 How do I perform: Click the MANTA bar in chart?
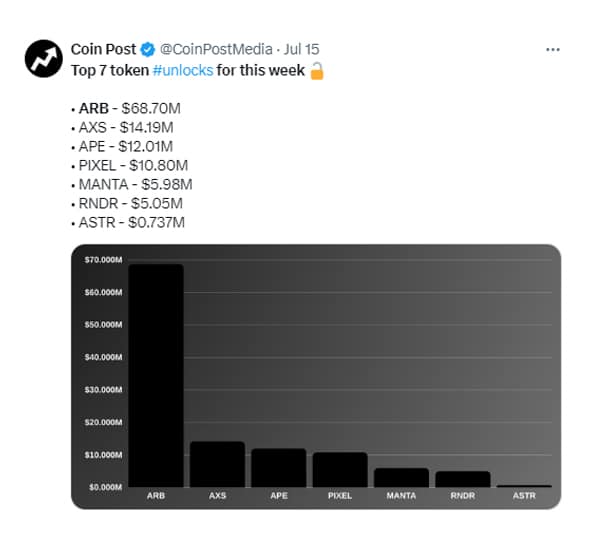point(401,477)
